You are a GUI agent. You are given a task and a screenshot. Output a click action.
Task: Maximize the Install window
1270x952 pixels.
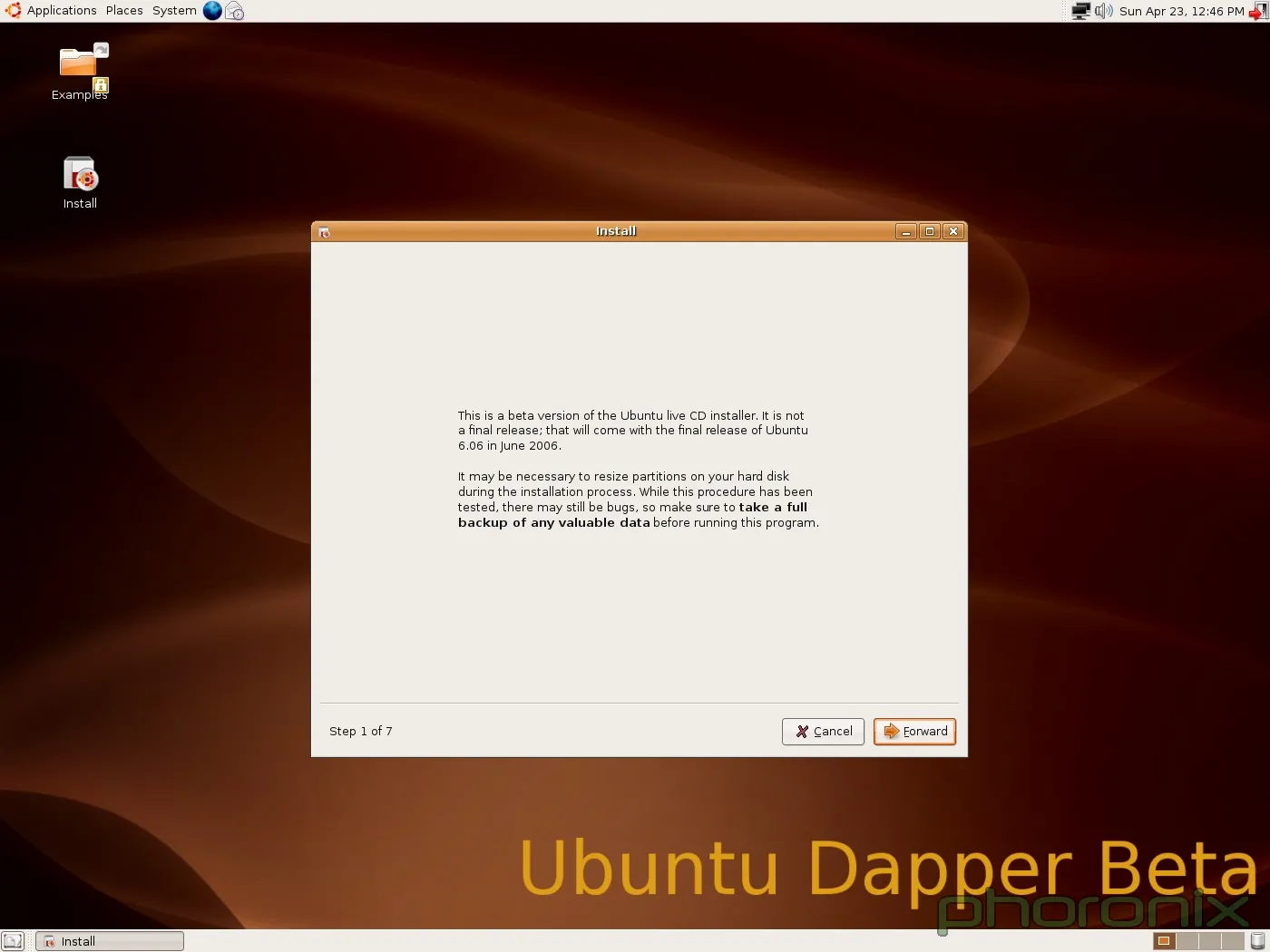pyautogui.click(x=929, y=232)
